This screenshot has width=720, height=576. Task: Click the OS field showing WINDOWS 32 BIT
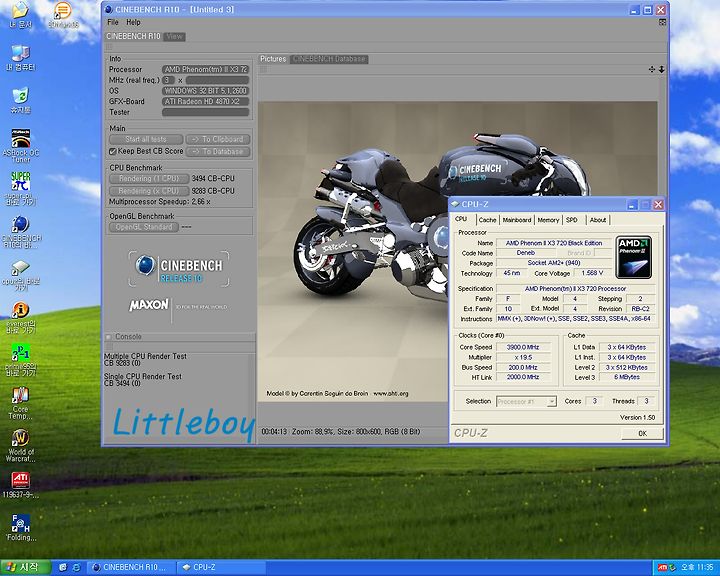[205, 91]
